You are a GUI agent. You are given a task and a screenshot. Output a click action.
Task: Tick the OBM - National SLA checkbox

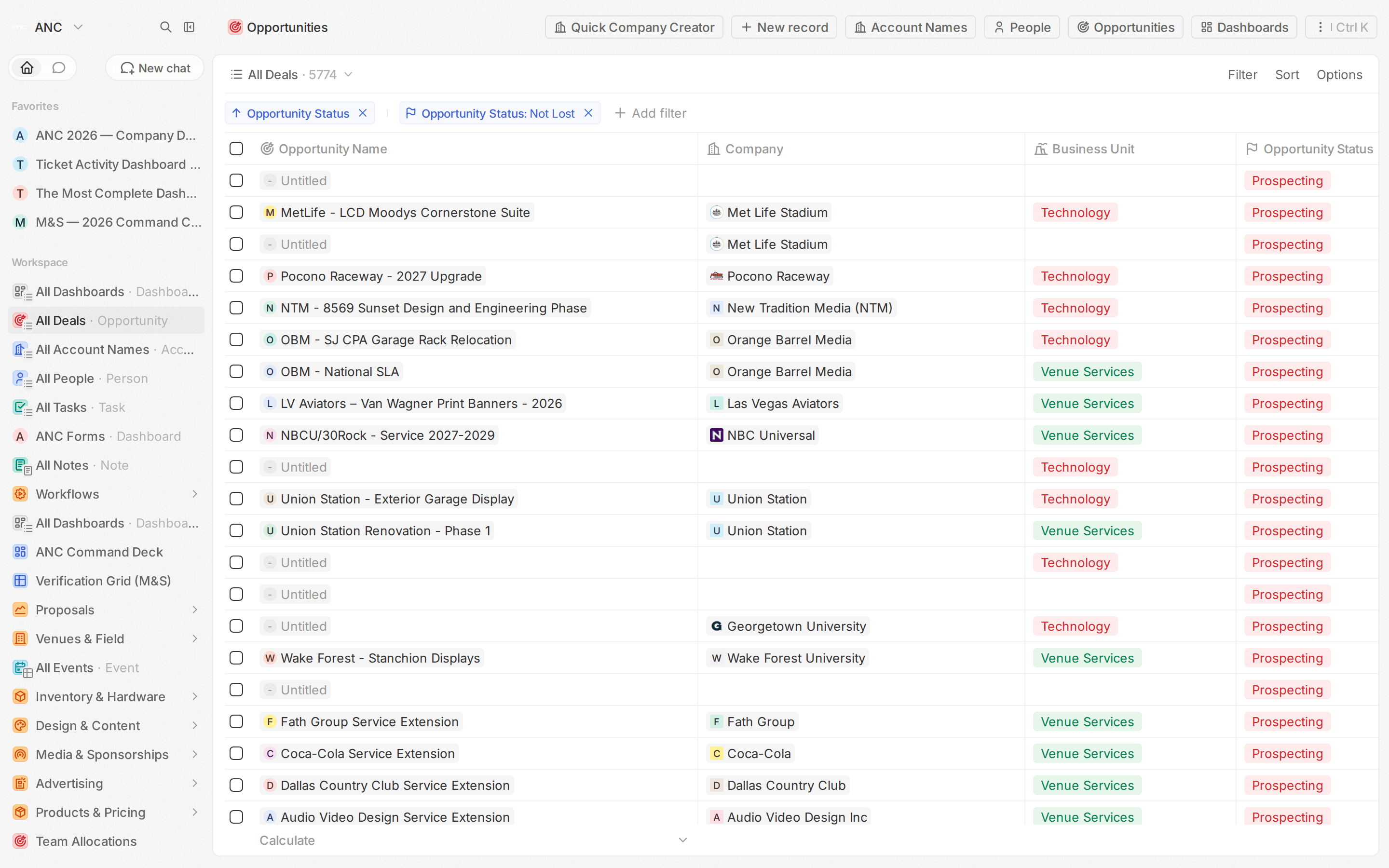236,371
